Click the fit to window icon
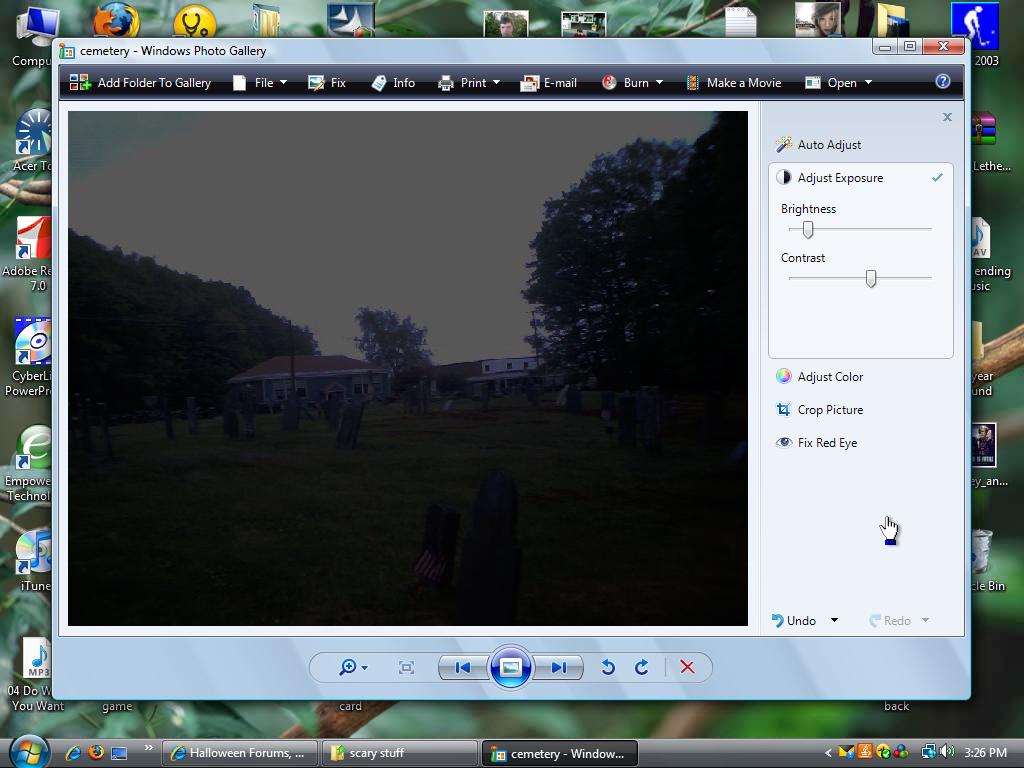The image size is (1024, 768). pyautogui.click(x=406, y=668)
